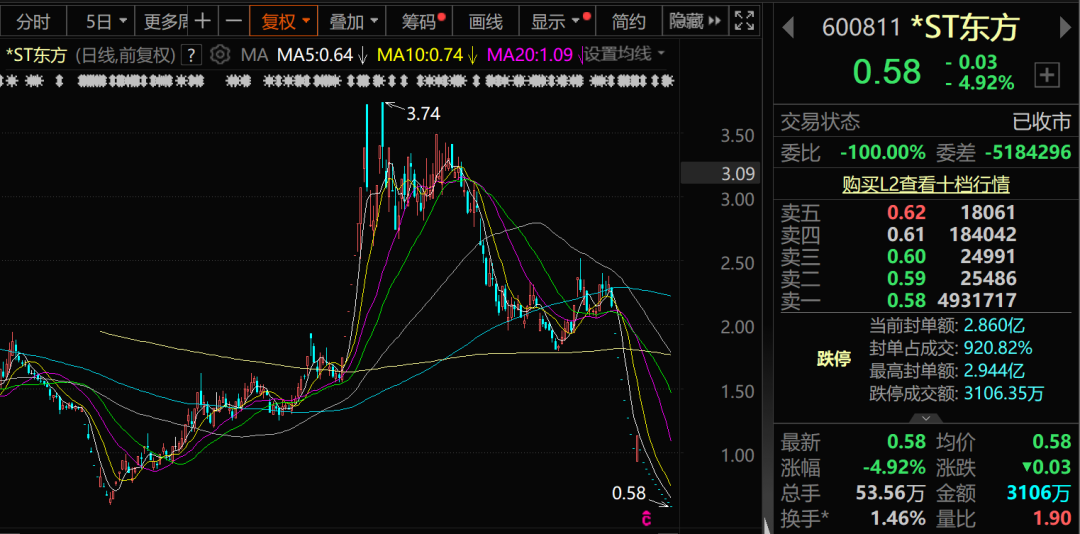Open the 复权 adjustment dropdown
This screenshot has height=534, width=1080.
click(x=285, y=21)
